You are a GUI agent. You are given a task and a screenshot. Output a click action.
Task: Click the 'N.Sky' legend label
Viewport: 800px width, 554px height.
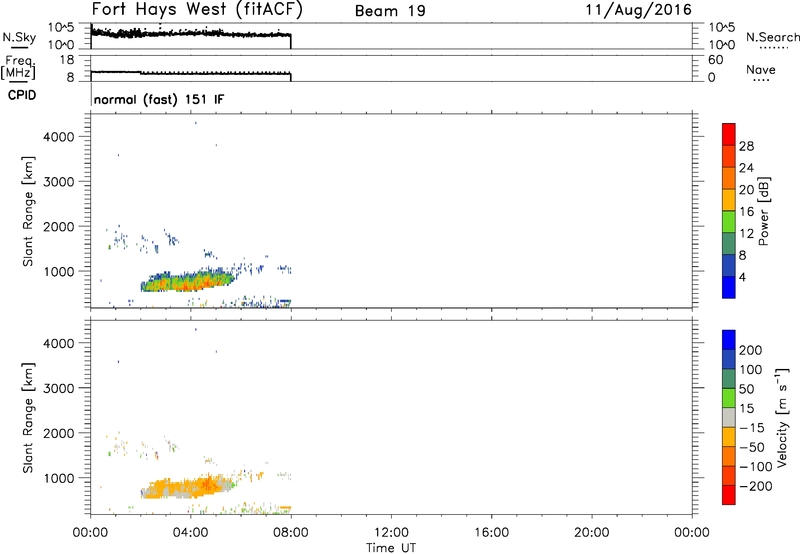click(19, 38)
